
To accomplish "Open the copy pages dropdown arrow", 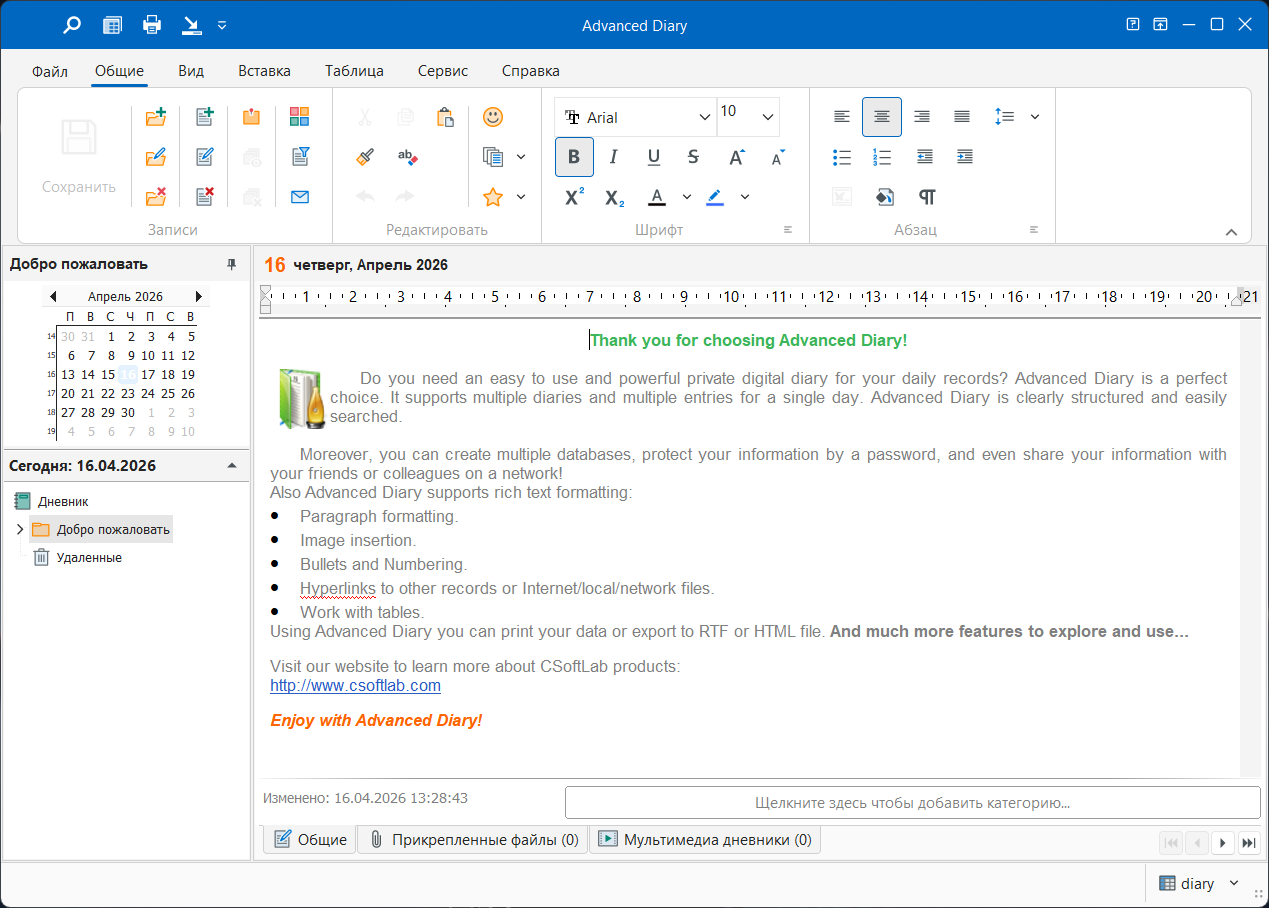I will pos(521,157).
